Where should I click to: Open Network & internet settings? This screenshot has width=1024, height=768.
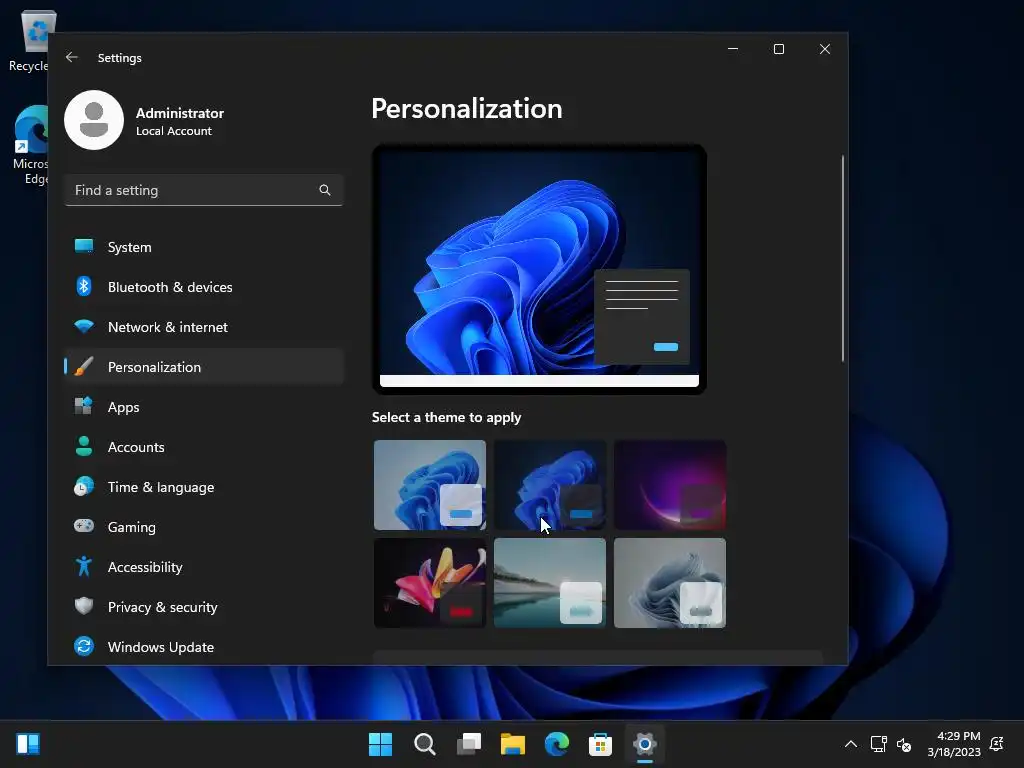coord(204,327)
